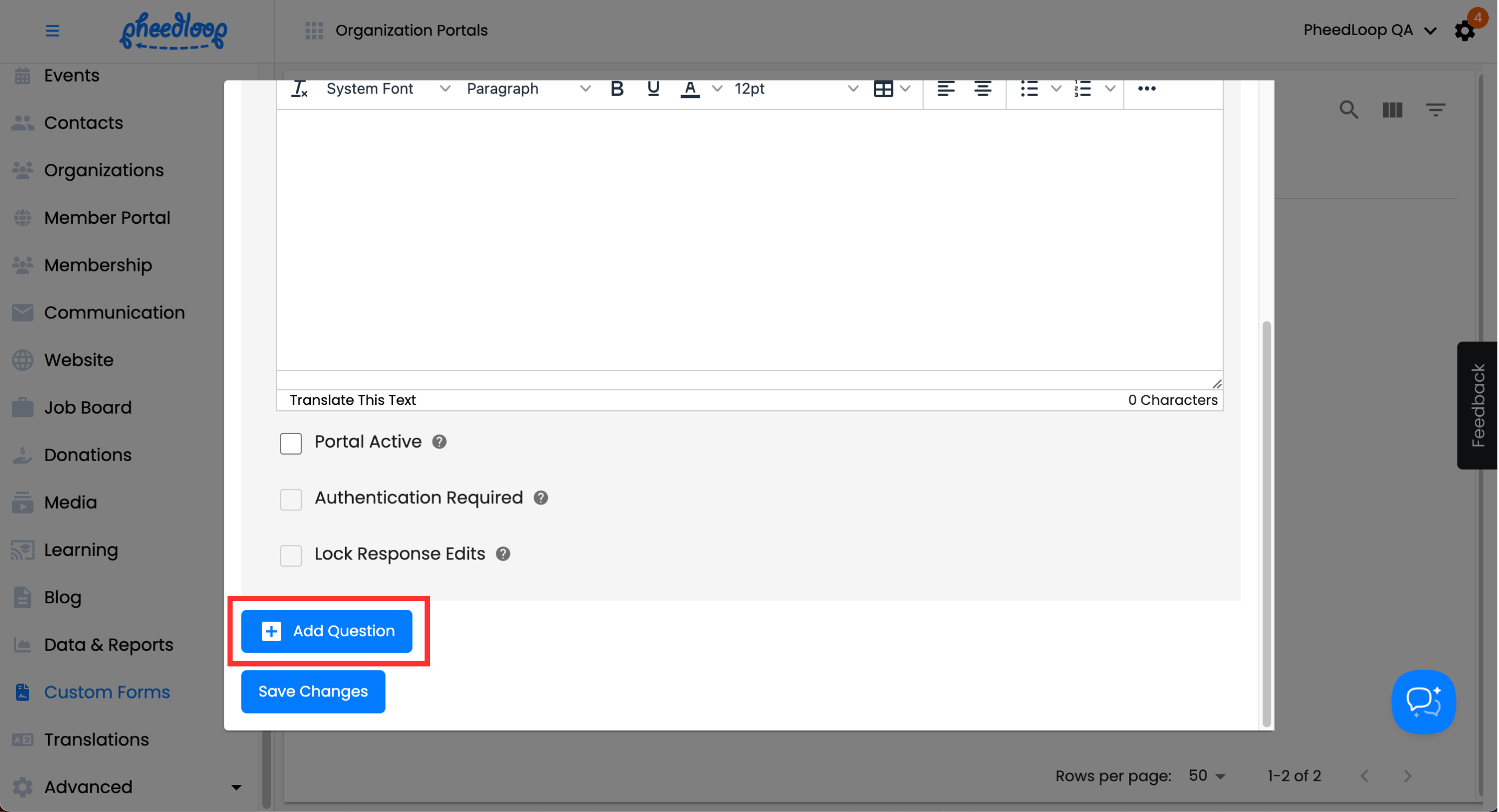The width and height of the screenshot is (1499, 812).
Task: Click the Save Changes button
Action: pos(313,691)
